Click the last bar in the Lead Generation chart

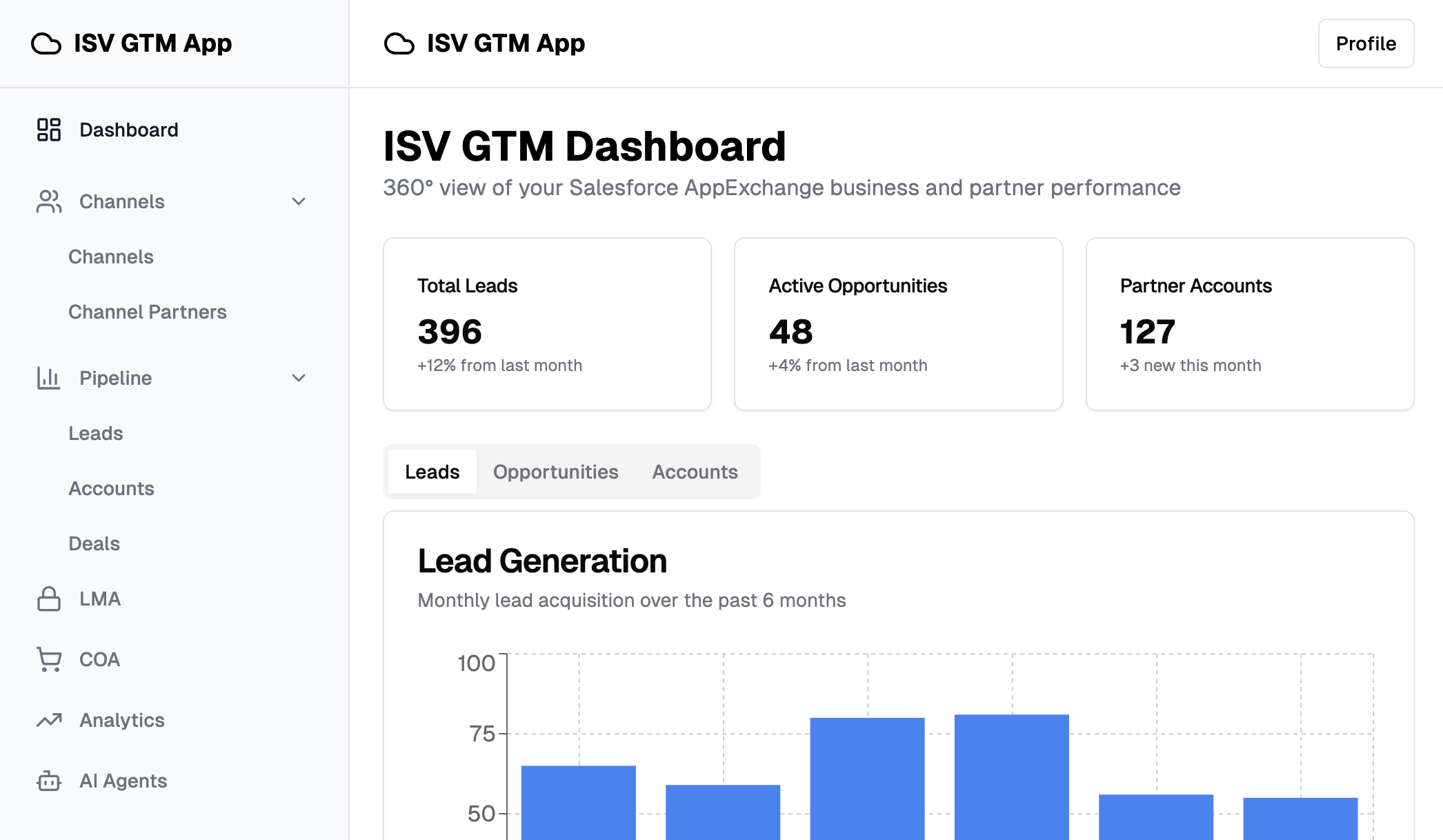pyautogui.click(x=1300, y=819)
